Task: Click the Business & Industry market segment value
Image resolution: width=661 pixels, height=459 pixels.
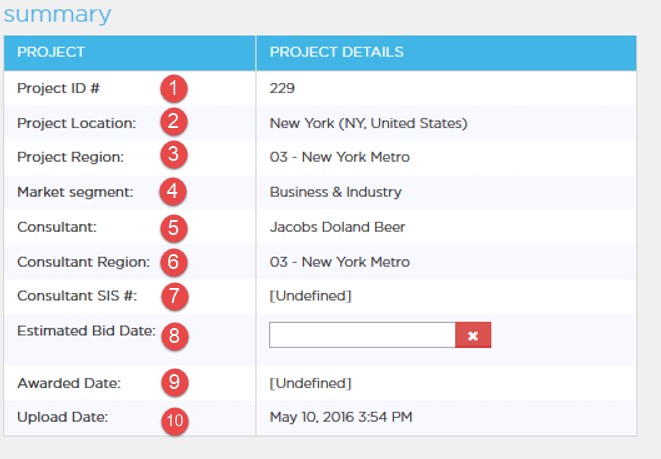Action: 336,192
